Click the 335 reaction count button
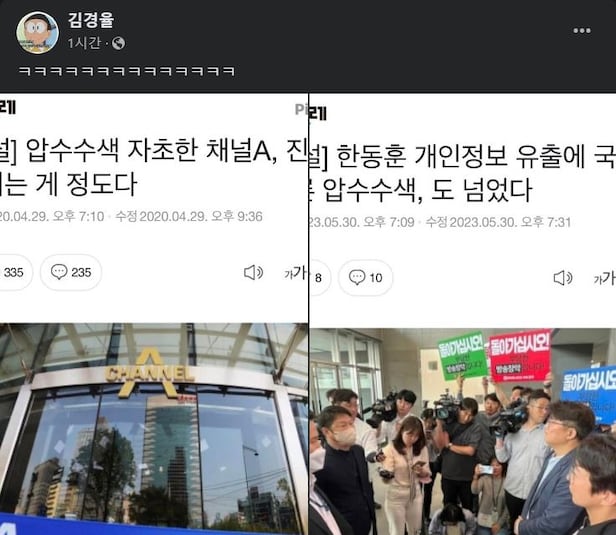This screenshot has height=535, width=616. click(x=16, y=272)
